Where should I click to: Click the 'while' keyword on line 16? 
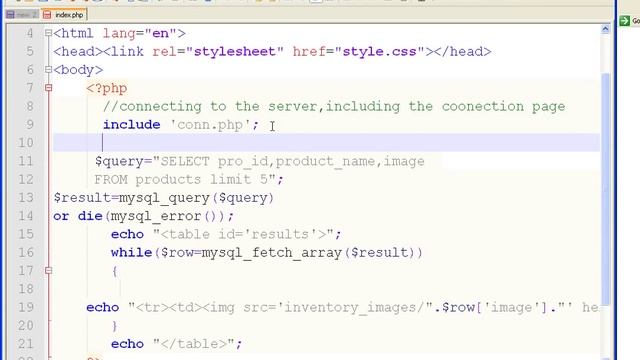click(131, 253)
